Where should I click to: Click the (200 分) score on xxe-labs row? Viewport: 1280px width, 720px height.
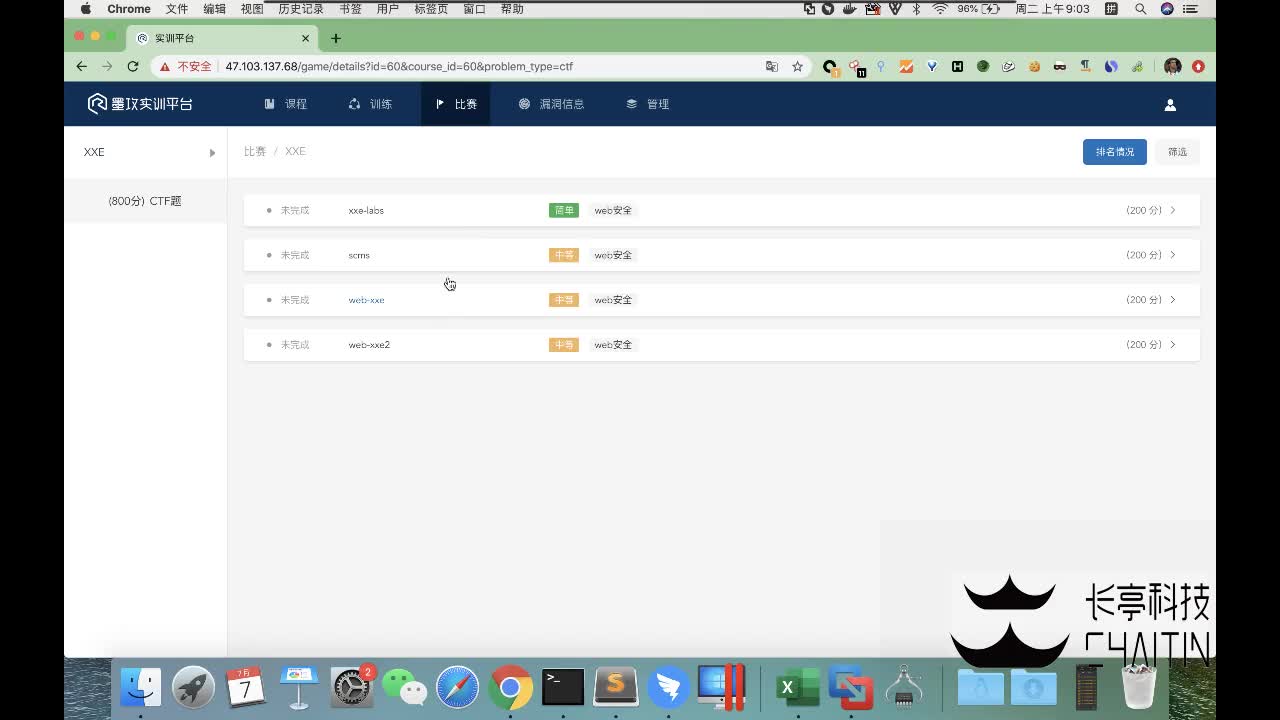(x=1144, y=211)
